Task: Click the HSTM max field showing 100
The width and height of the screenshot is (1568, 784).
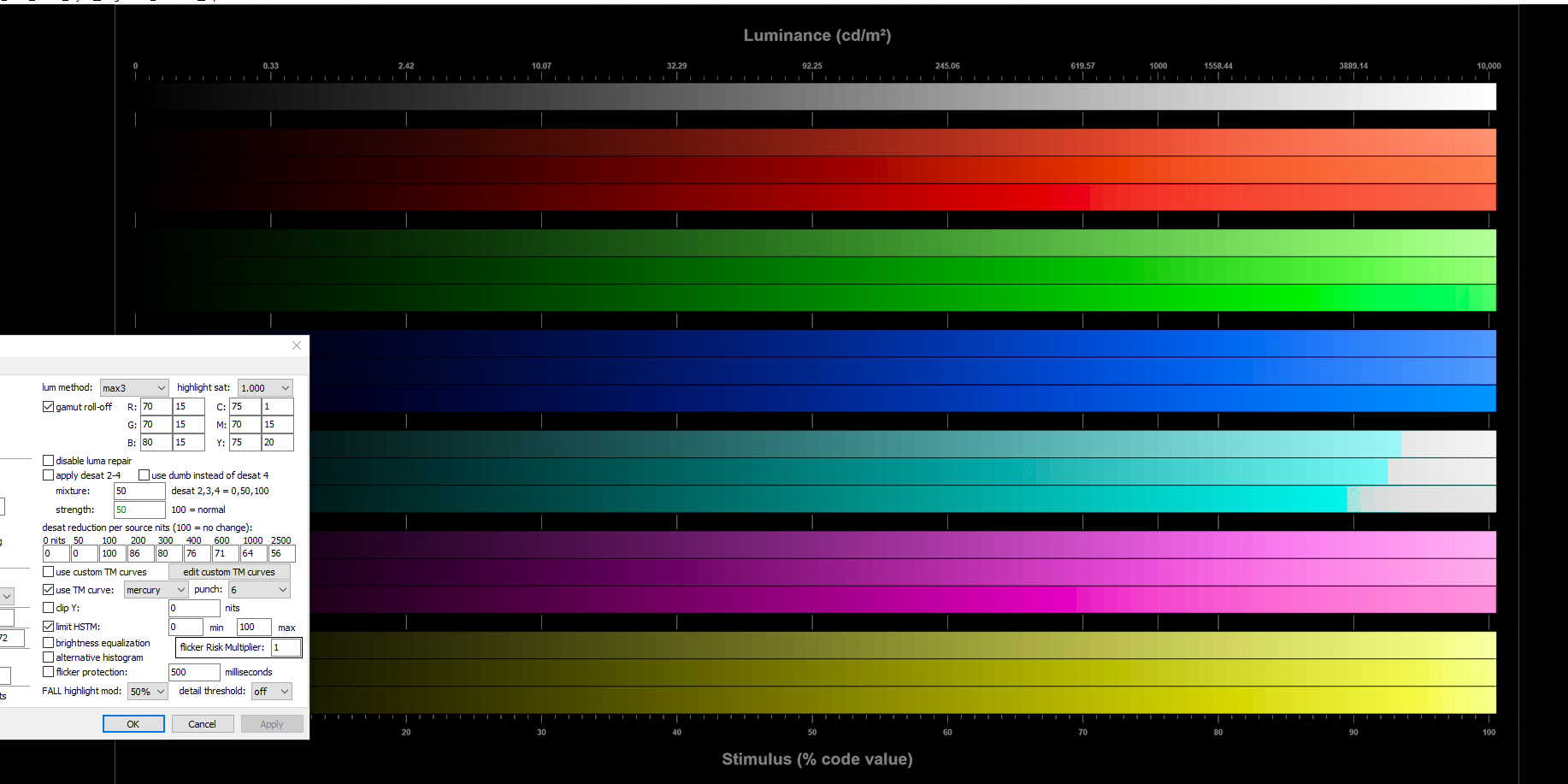Action: tap(254, 628)
